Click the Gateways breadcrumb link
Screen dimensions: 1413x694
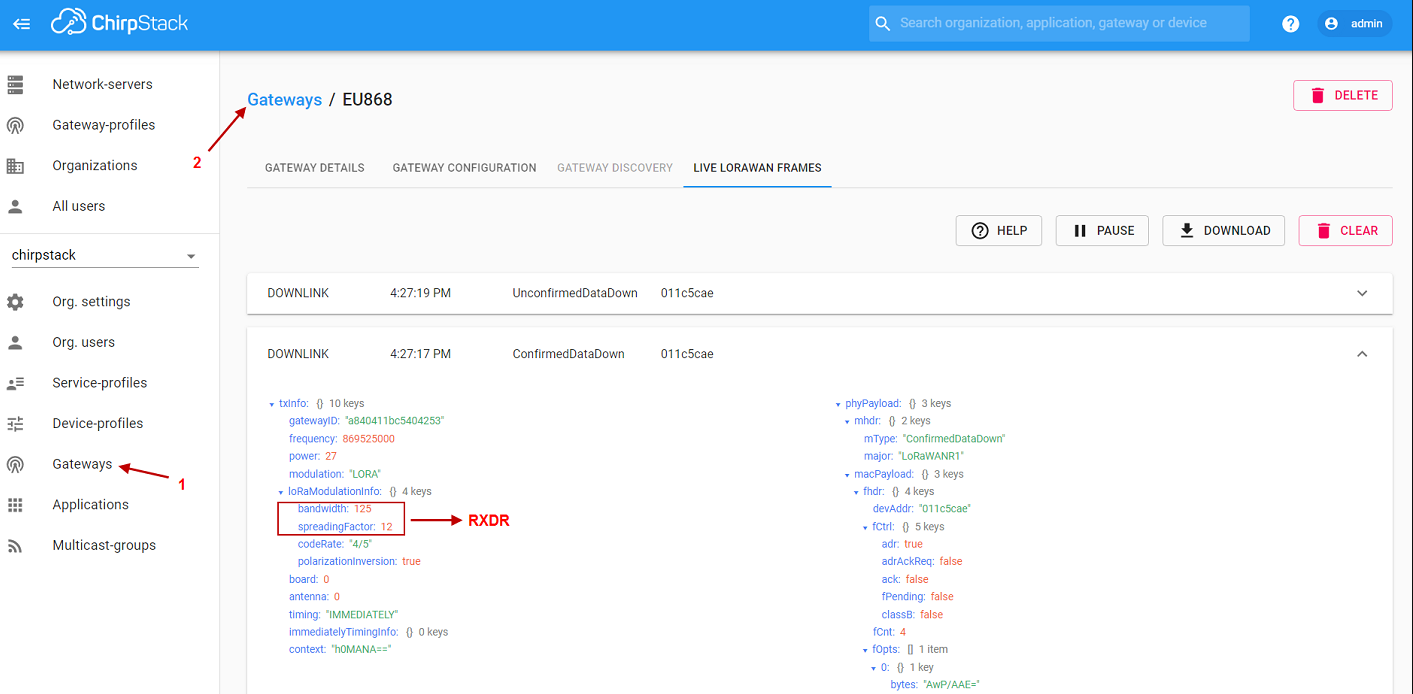(285, 100)
